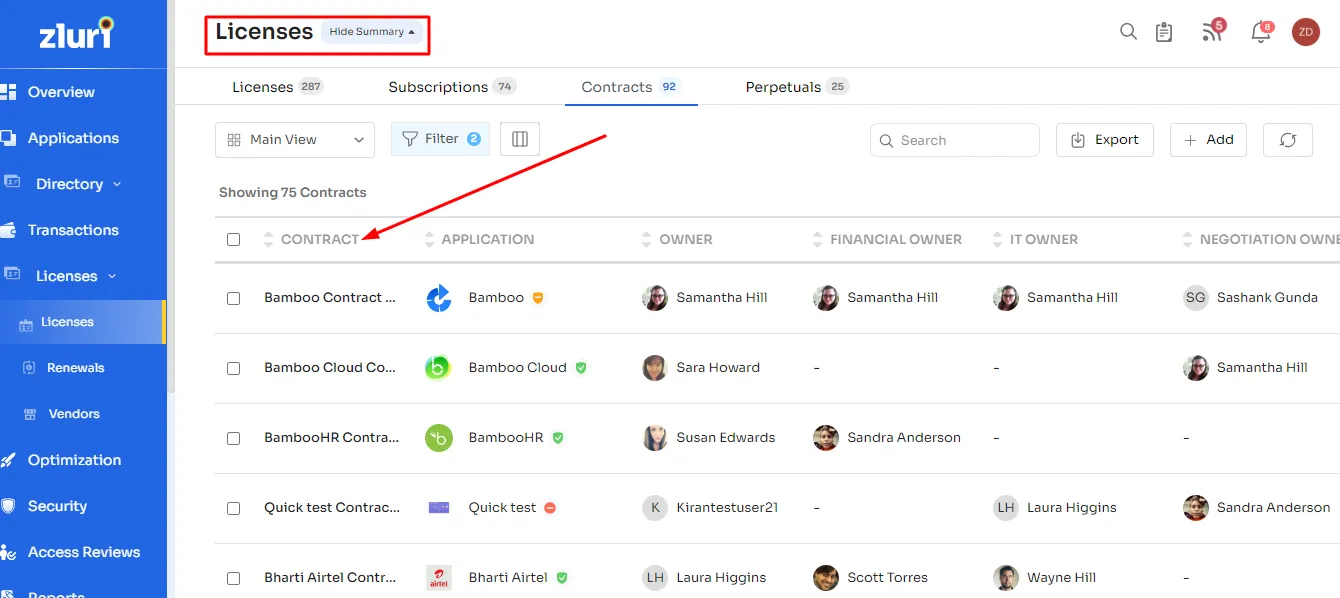1340x598 pixels.
Task: Click the Overview sidebar icon
Action: click(x=8, y=92)
